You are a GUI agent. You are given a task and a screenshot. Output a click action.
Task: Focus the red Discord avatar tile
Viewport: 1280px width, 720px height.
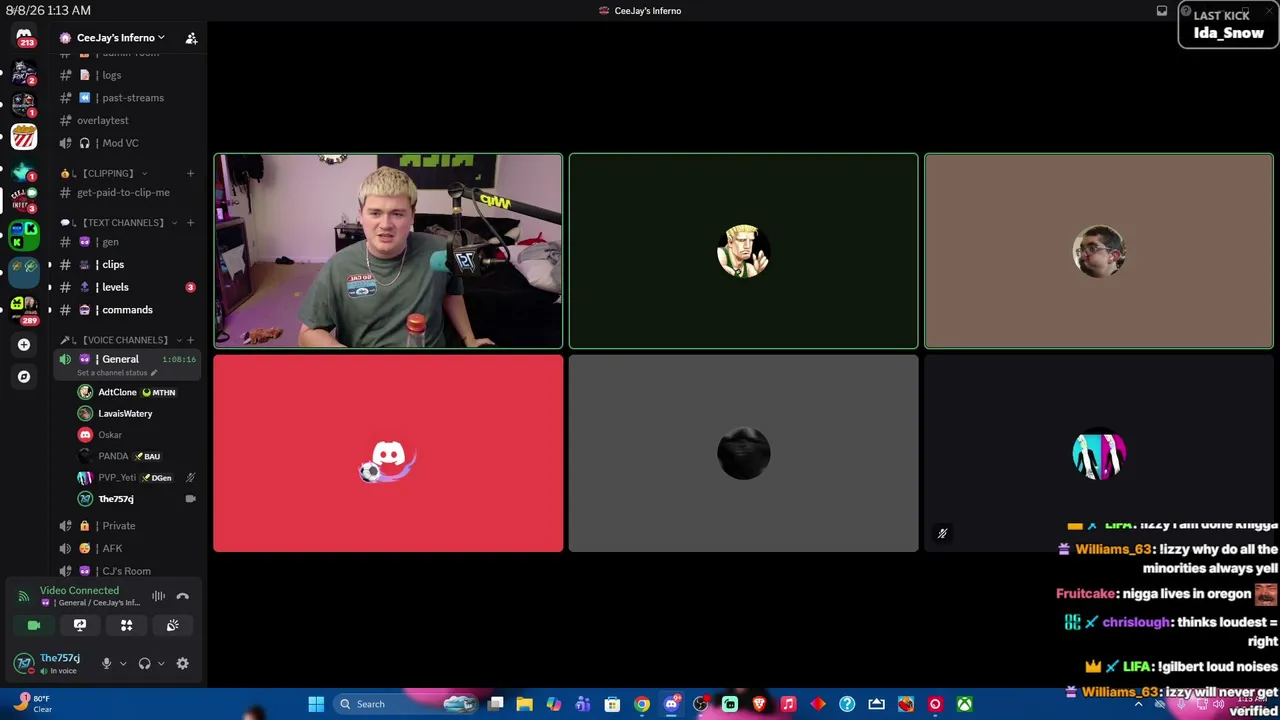pos(388,454)
